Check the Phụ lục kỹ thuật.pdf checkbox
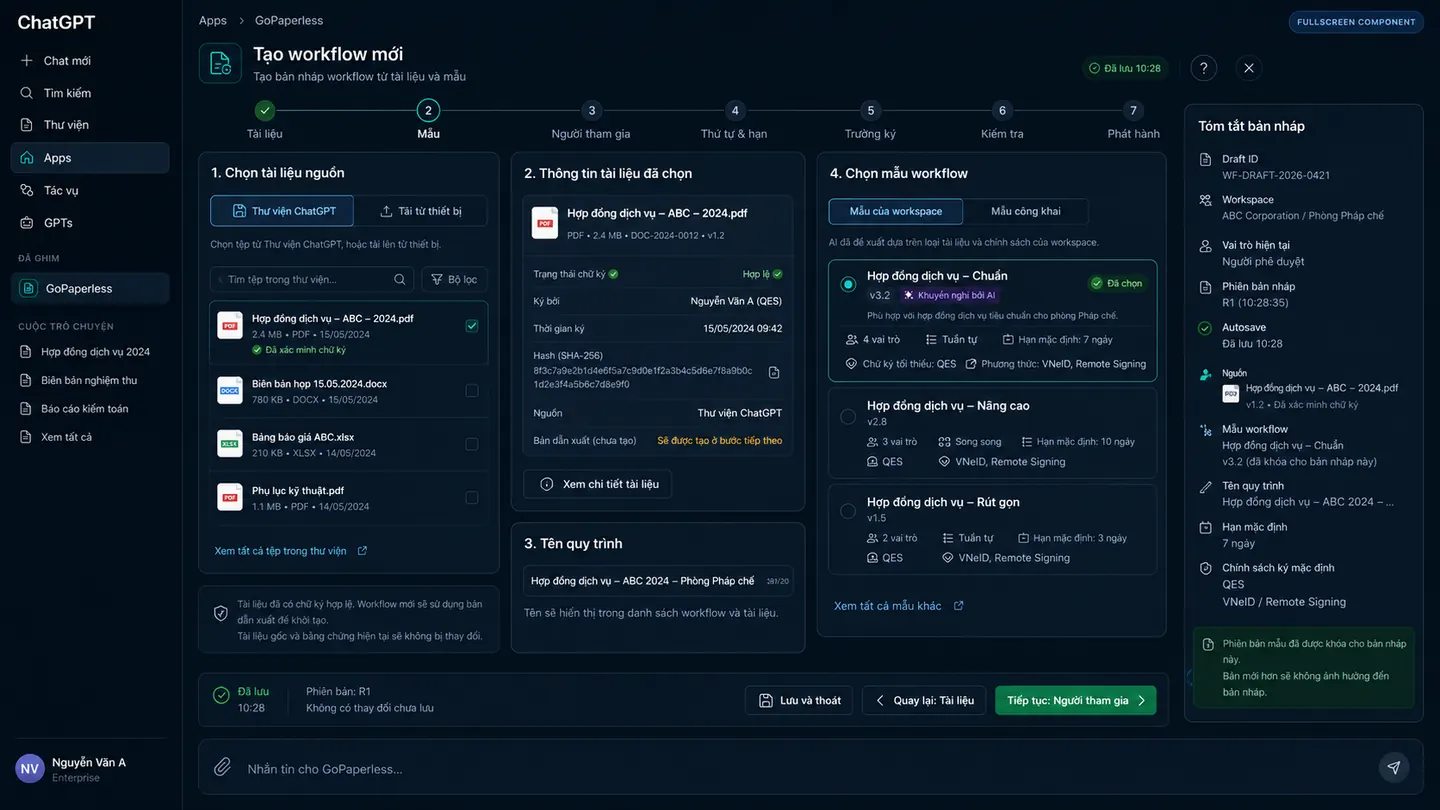Screen dimensions: 1440x810 (472, 497)
